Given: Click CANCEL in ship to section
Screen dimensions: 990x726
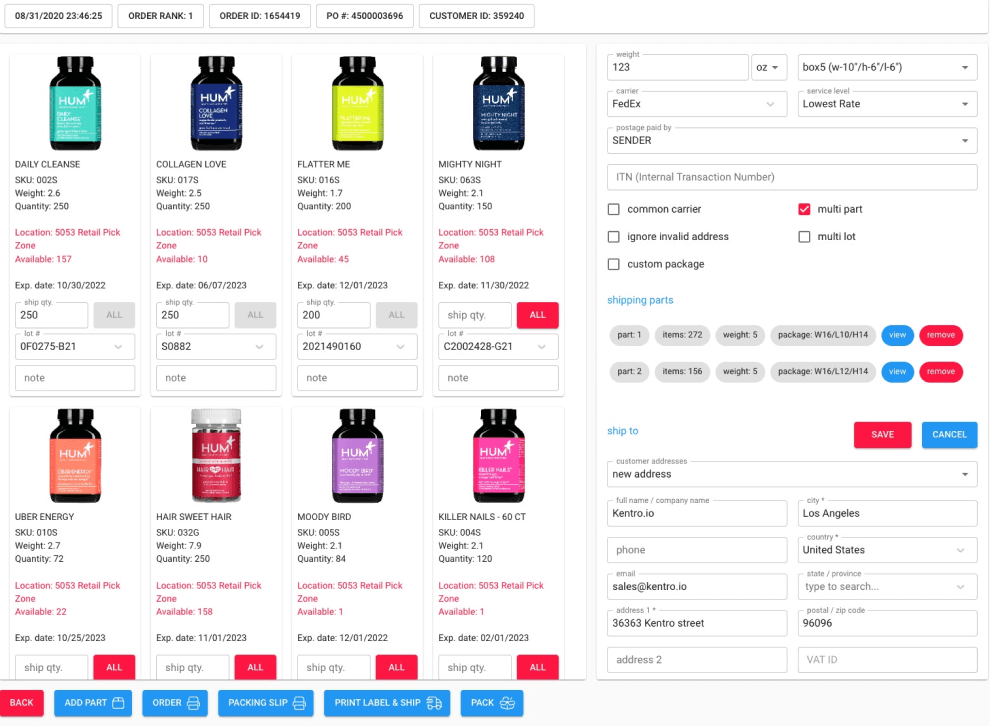Looking at the screenshot, I should click(949, 434).
